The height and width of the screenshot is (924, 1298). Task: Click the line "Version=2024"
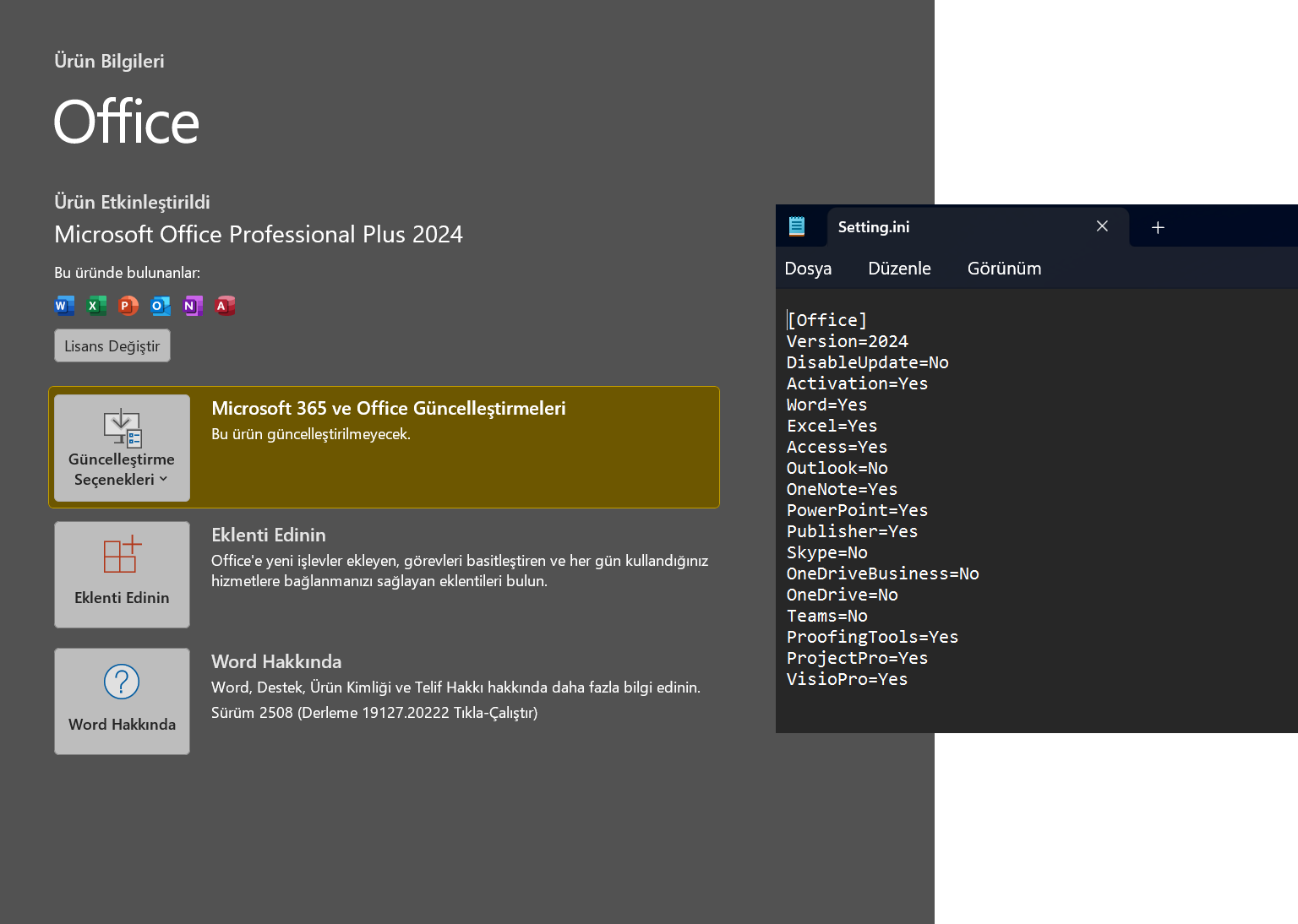tap(848, 341)
